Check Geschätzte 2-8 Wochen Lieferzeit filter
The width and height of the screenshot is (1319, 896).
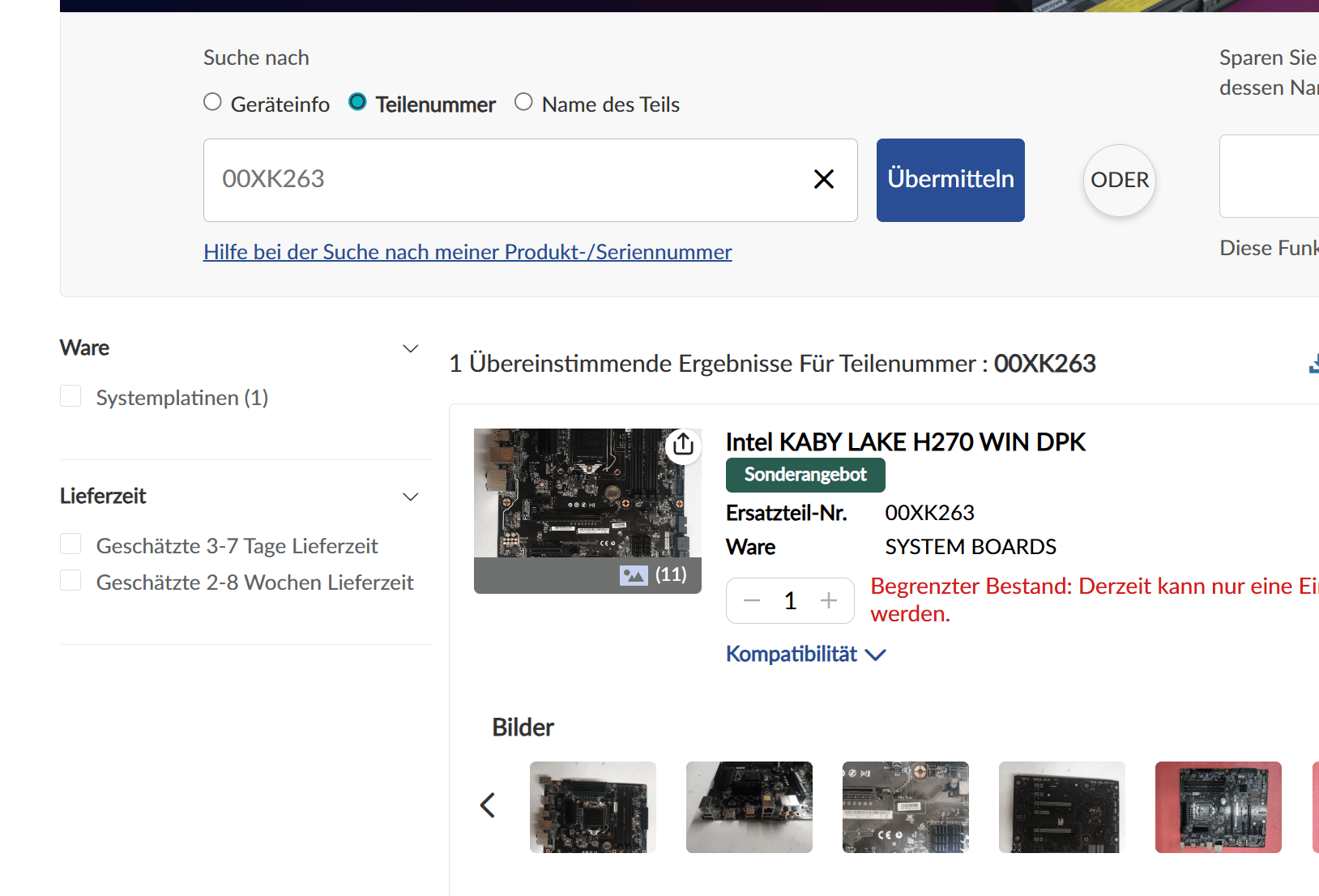point(70,581)
